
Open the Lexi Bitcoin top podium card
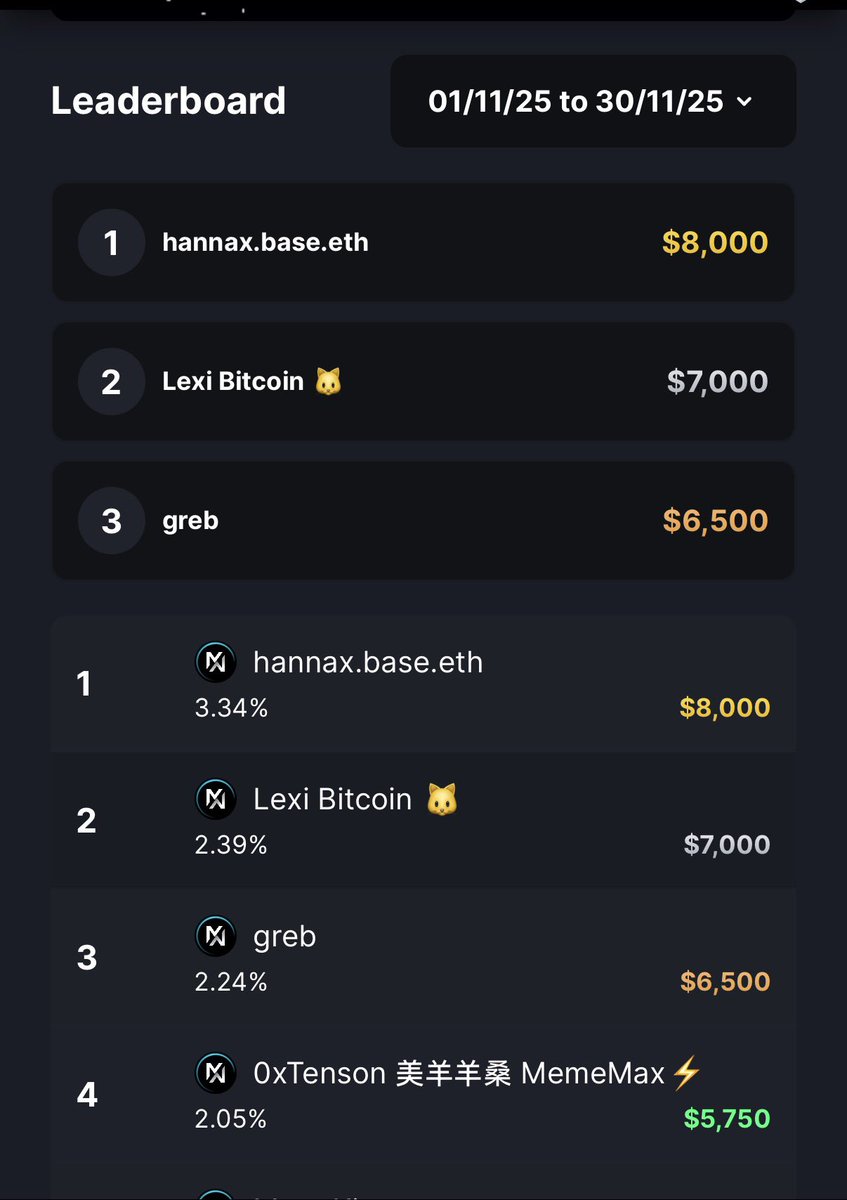[x=423, y=381]
